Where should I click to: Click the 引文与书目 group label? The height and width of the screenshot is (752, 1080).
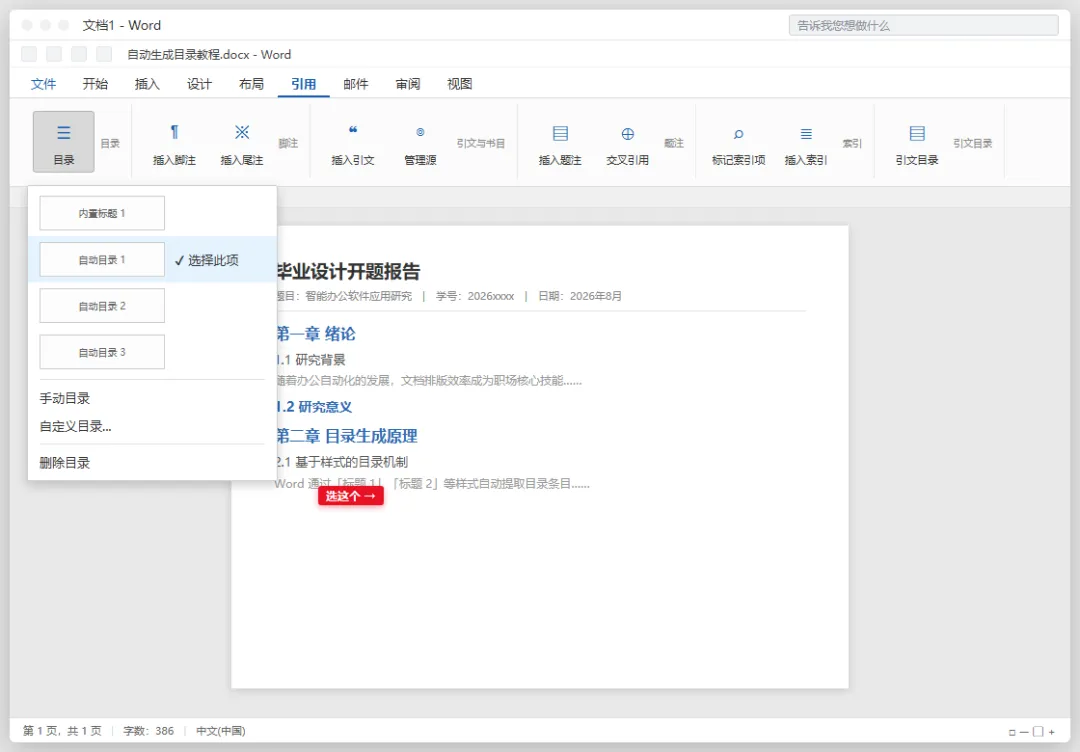pos(481,143)
